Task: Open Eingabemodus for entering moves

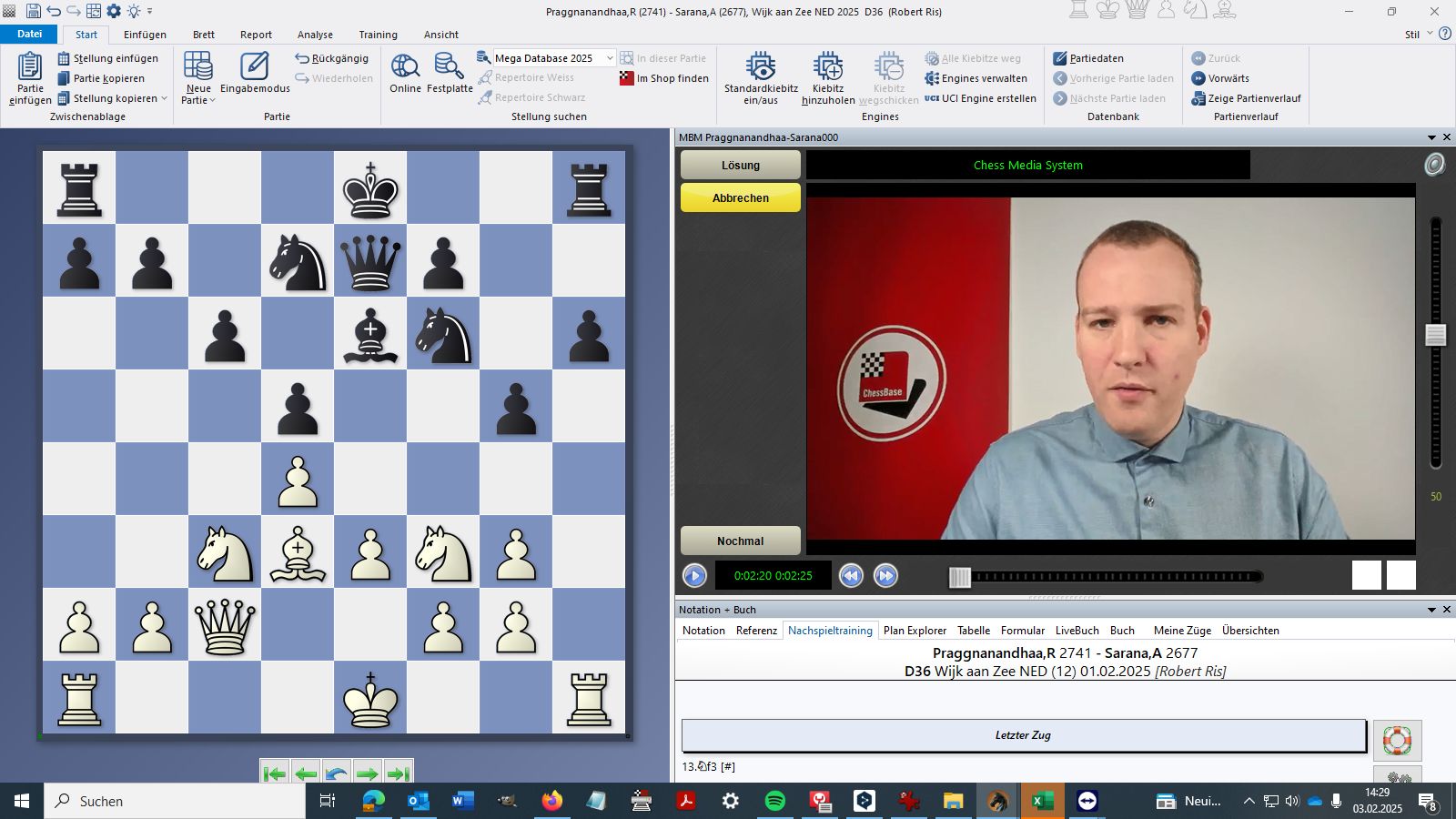Action: (x=255, y=67)
